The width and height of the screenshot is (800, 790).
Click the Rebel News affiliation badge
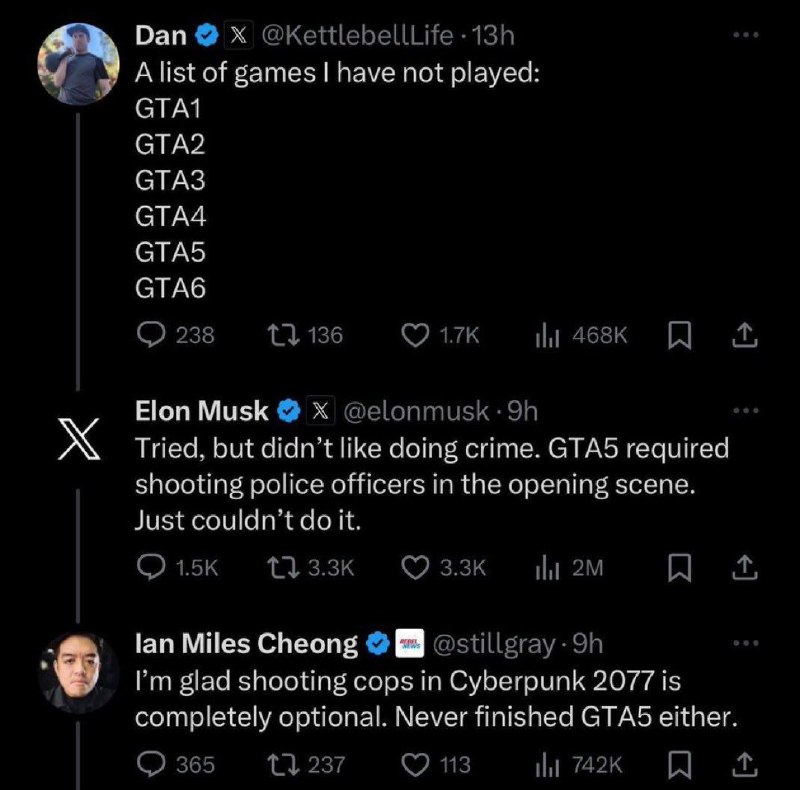[410, 644]
